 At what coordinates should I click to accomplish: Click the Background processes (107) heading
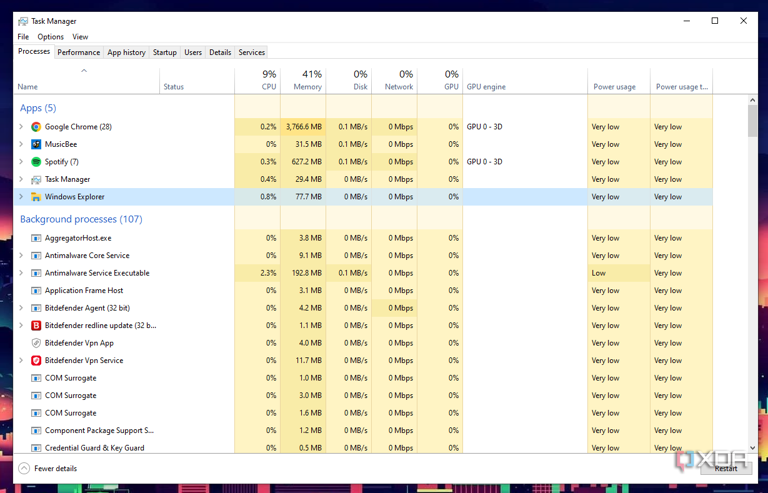(x=81, y=219)
